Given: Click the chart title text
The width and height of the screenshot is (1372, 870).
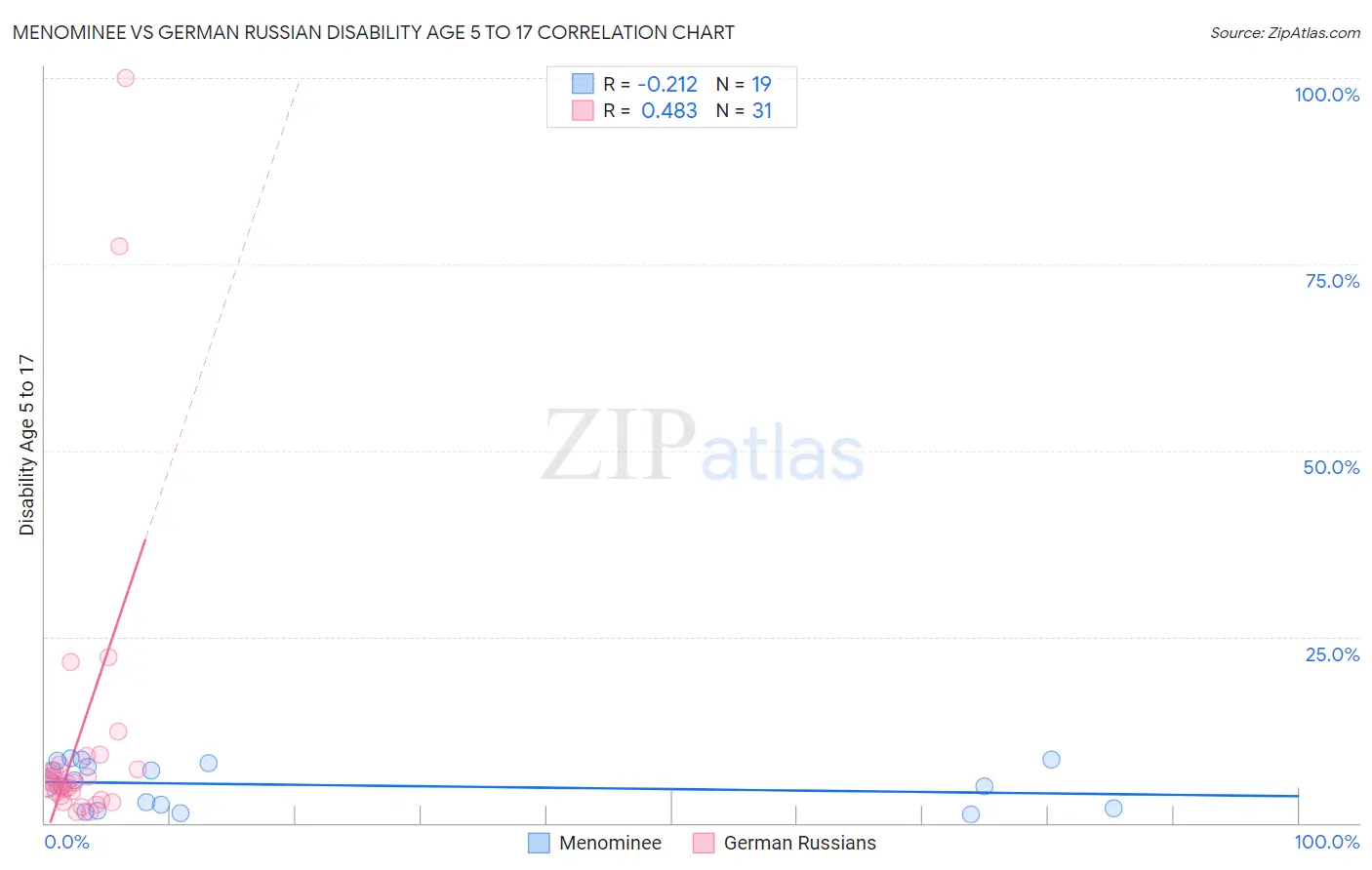Looking at the screenshot, I should coord(374,32).
